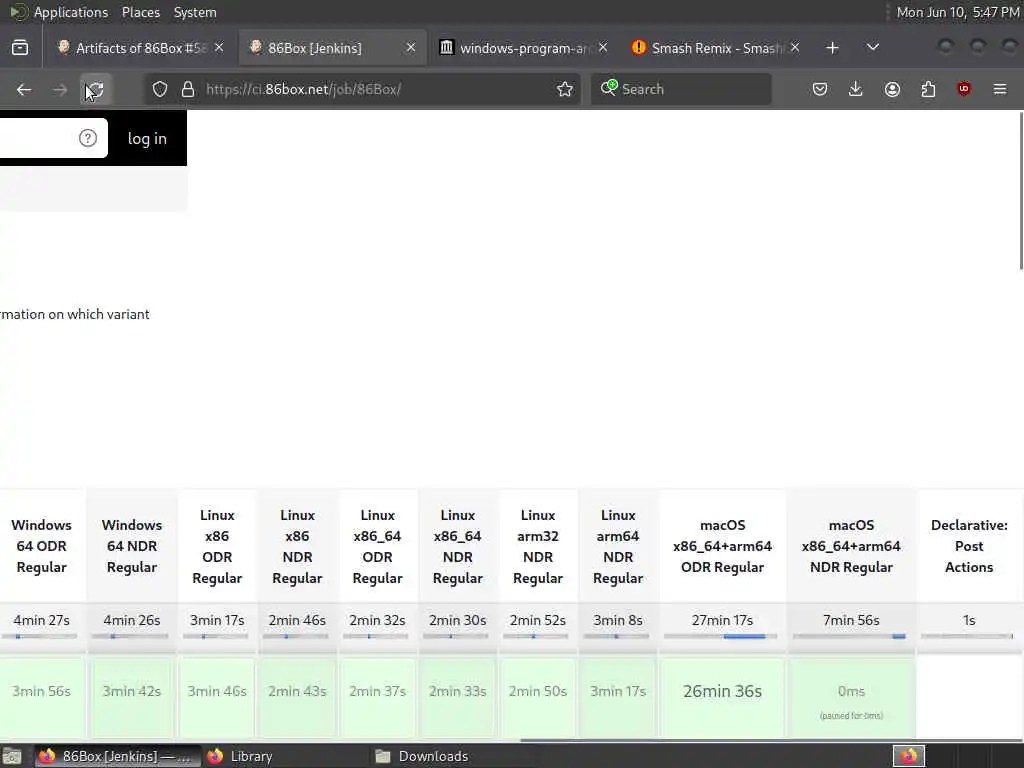Click Linux x86 NDR Regular stage header

click(297, 547)
